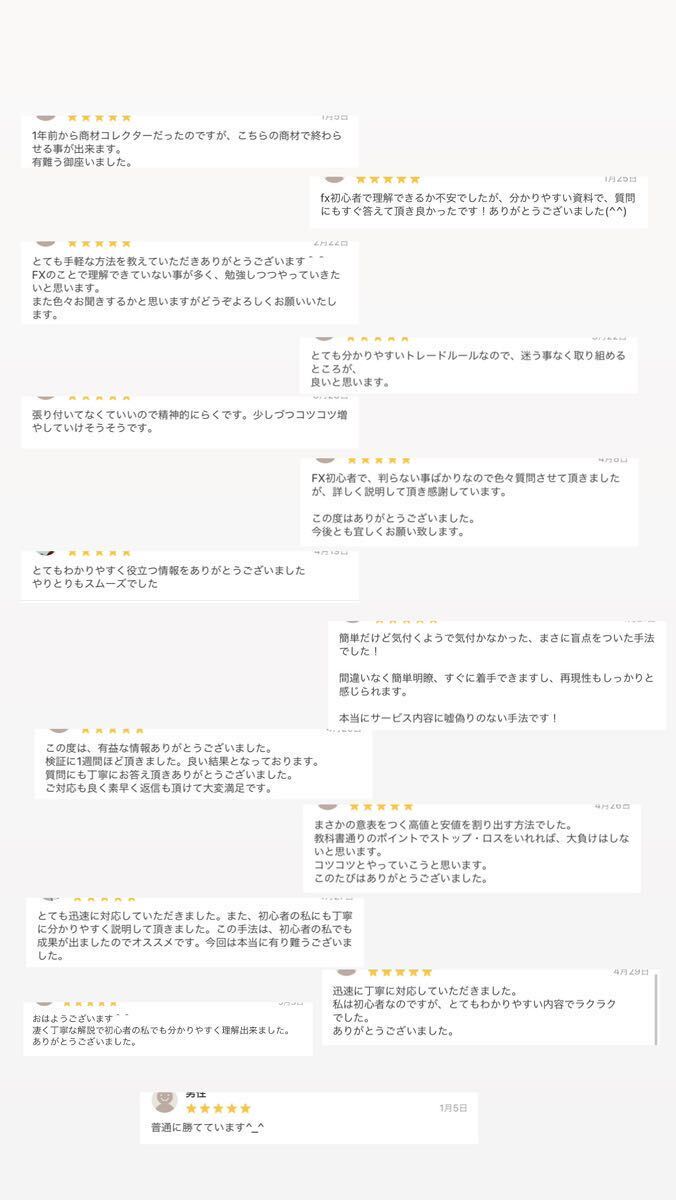Click the avatar of reviewer 秀任
The height and width of the screenshot is (1200, 676).
(163, 1100)
